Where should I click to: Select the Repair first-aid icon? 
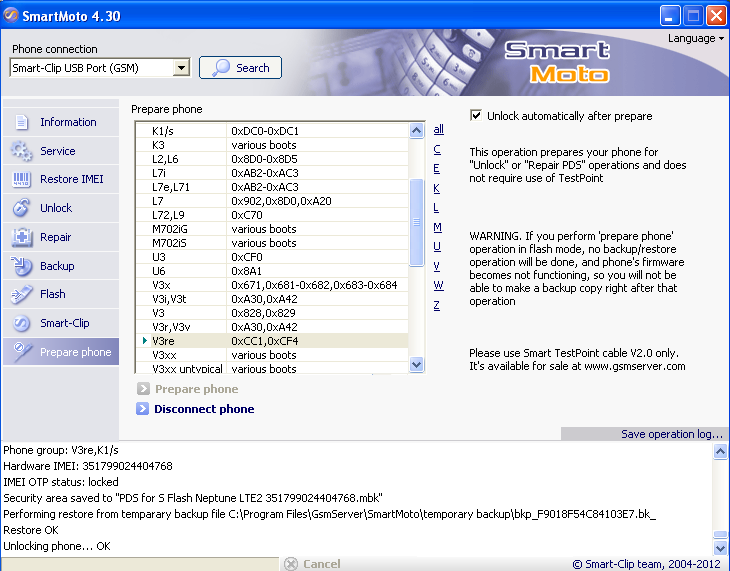(21, 237)
